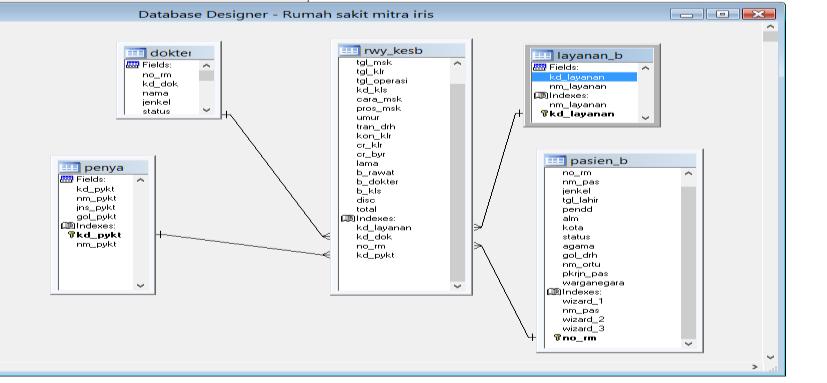The width and height of the screenshot is (827, 383).
Task: Click the table icon in pasien_b title bar
Action: tap(555, 160)
